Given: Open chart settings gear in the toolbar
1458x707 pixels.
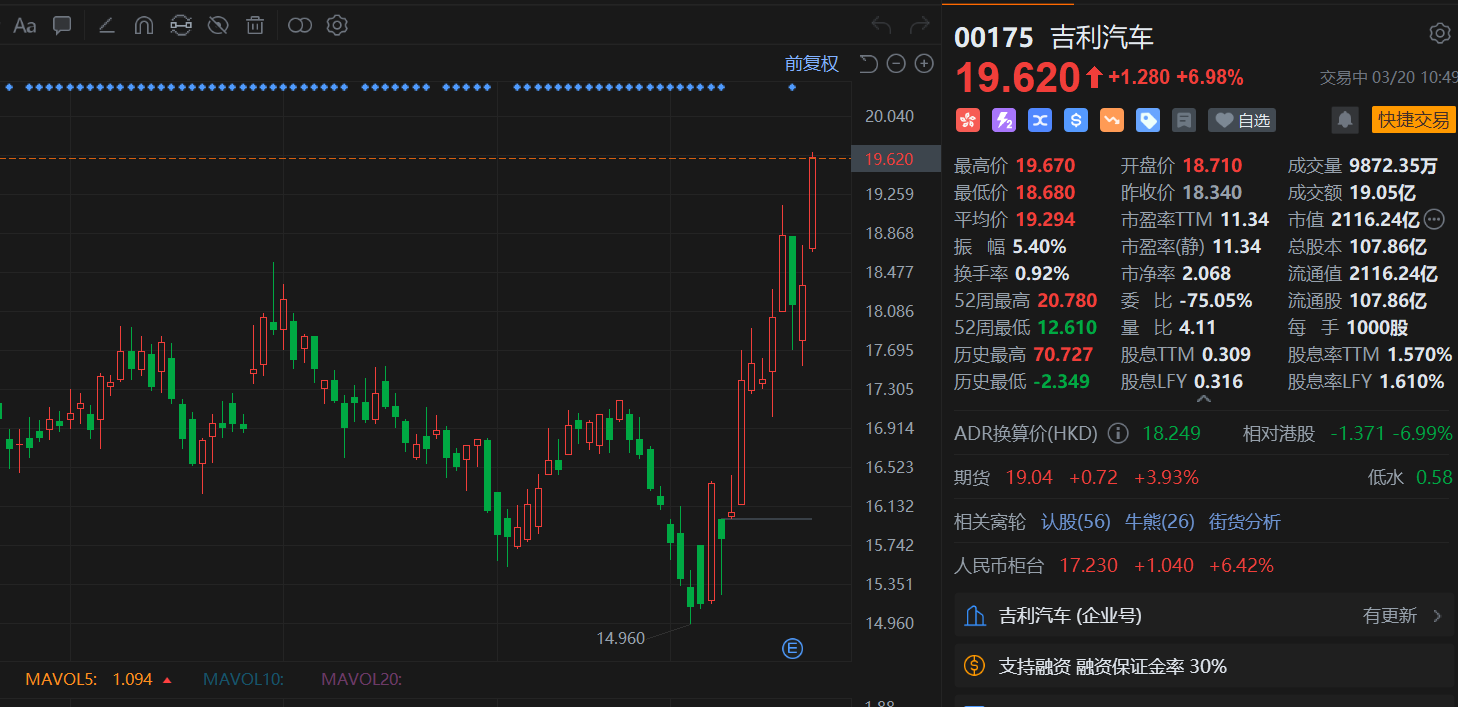Looking at the screenshot, I should click(337, 26).
